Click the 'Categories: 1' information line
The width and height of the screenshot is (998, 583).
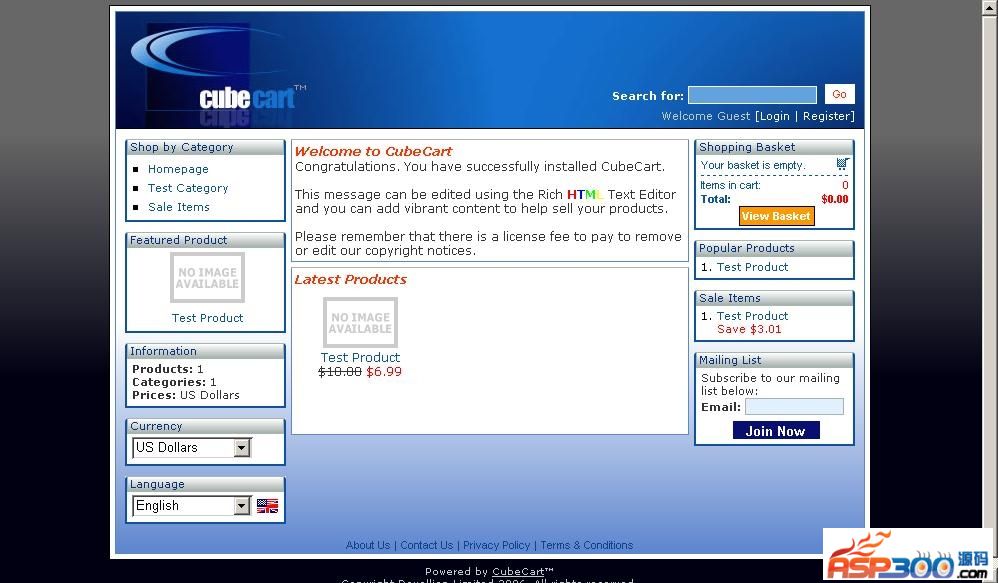(x=174, y=382)
